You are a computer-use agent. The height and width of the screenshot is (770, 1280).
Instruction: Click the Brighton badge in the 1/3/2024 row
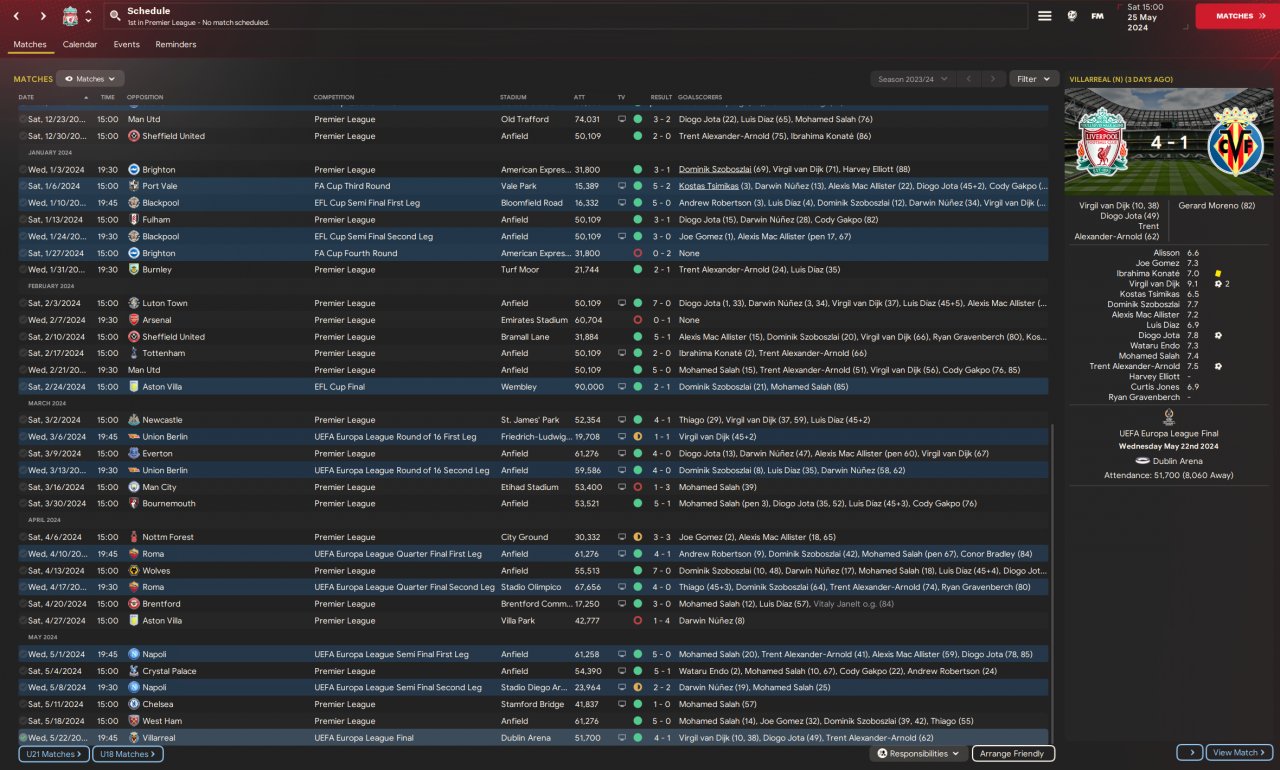pyautogui.click(x=134, y=170)
